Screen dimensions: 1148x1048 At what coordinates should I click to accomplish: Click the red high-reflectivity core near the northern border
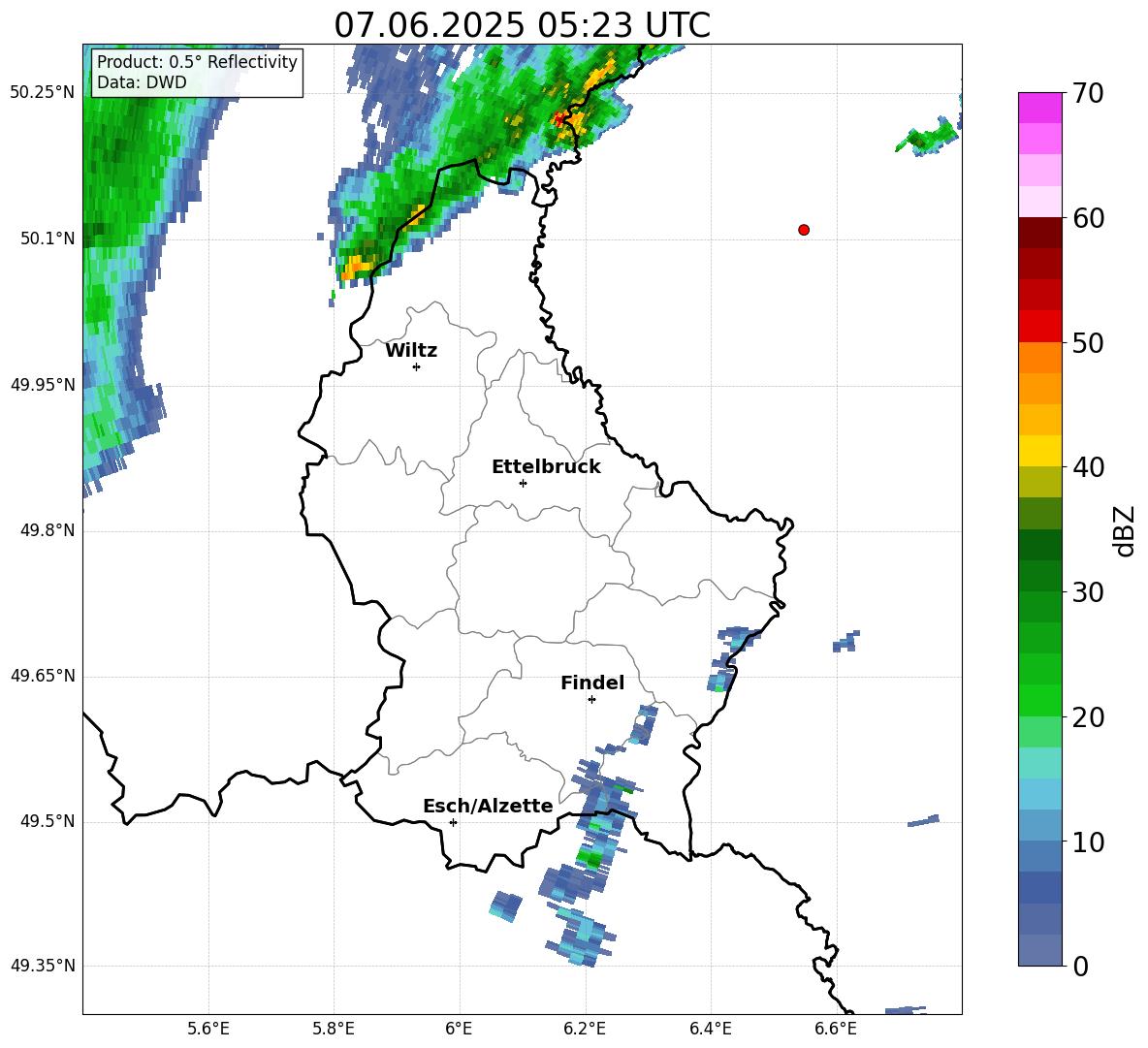[x=559, y=118]
